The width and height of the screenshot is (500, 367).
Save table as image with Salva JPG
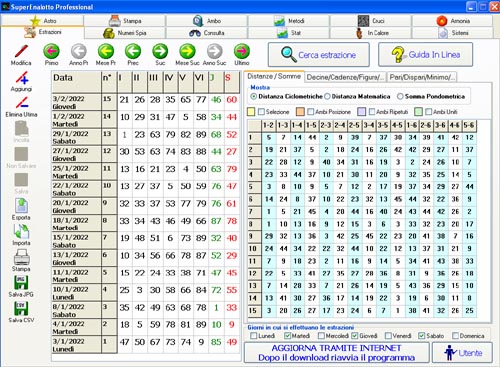(x=21, y=283)
